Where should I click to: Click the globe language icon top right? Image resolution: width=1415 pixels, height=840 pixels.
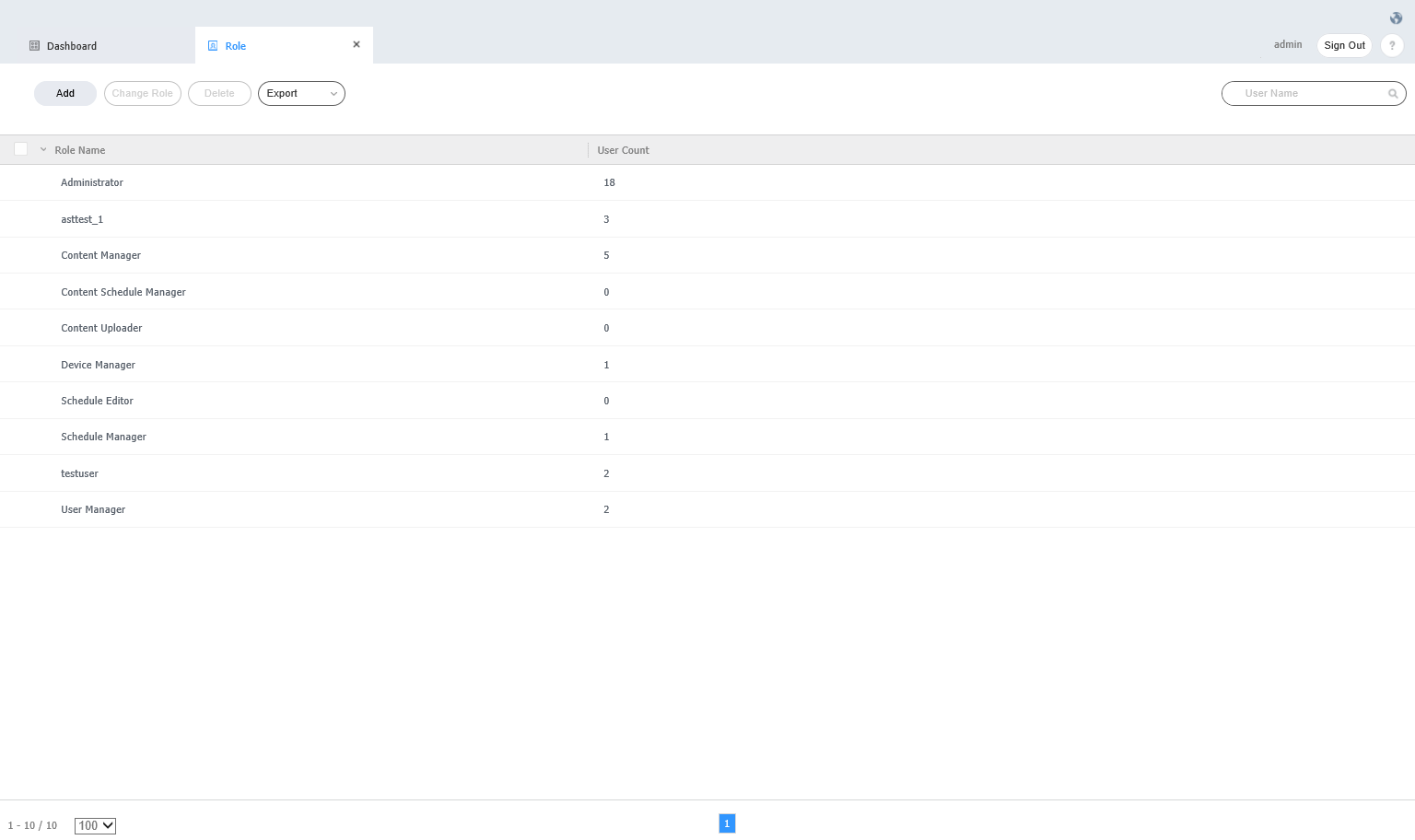coord(1396,17)
